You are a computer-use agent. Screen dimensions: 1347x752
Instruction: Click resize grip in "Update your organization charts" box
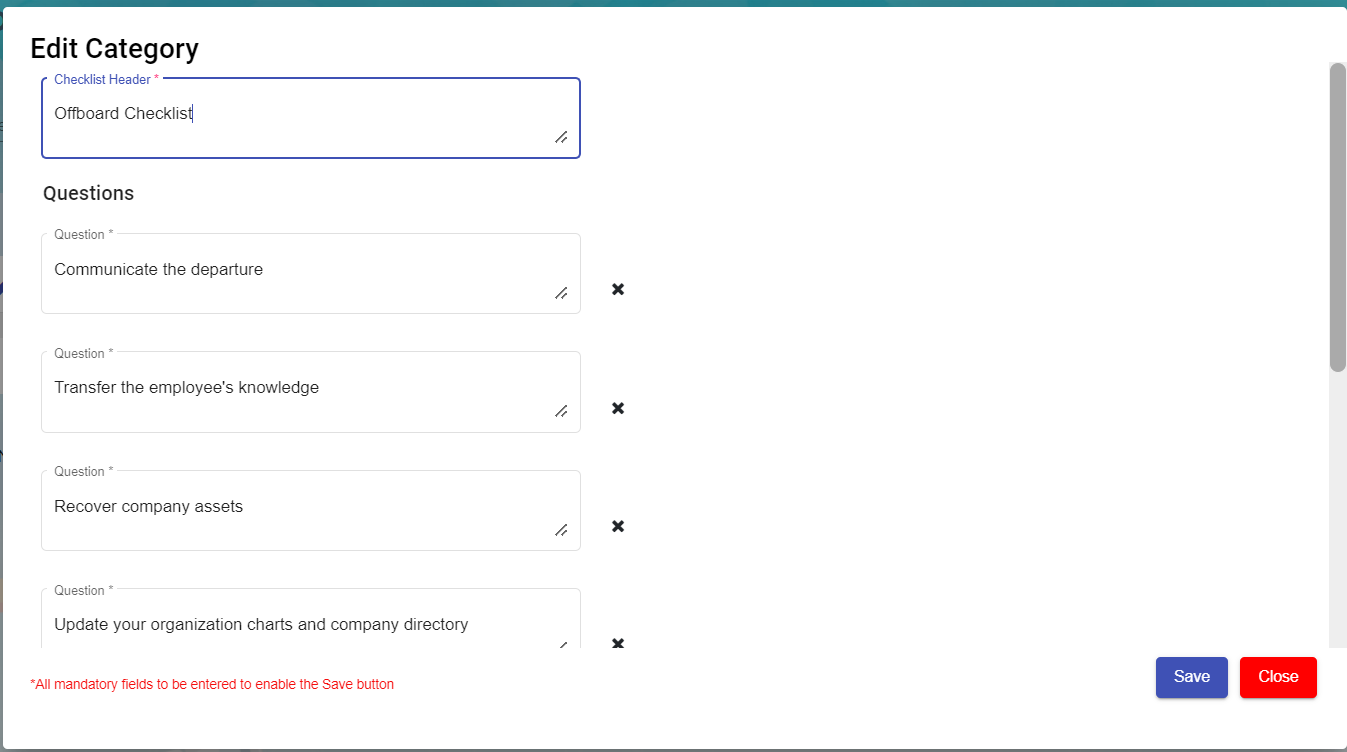coord(561,645)
